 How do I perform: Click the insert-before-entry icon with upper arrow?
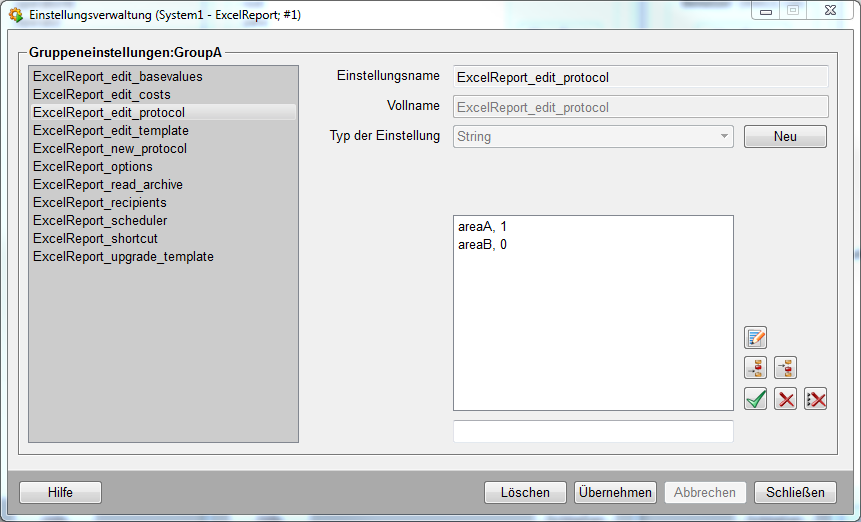tap(785, 368)
